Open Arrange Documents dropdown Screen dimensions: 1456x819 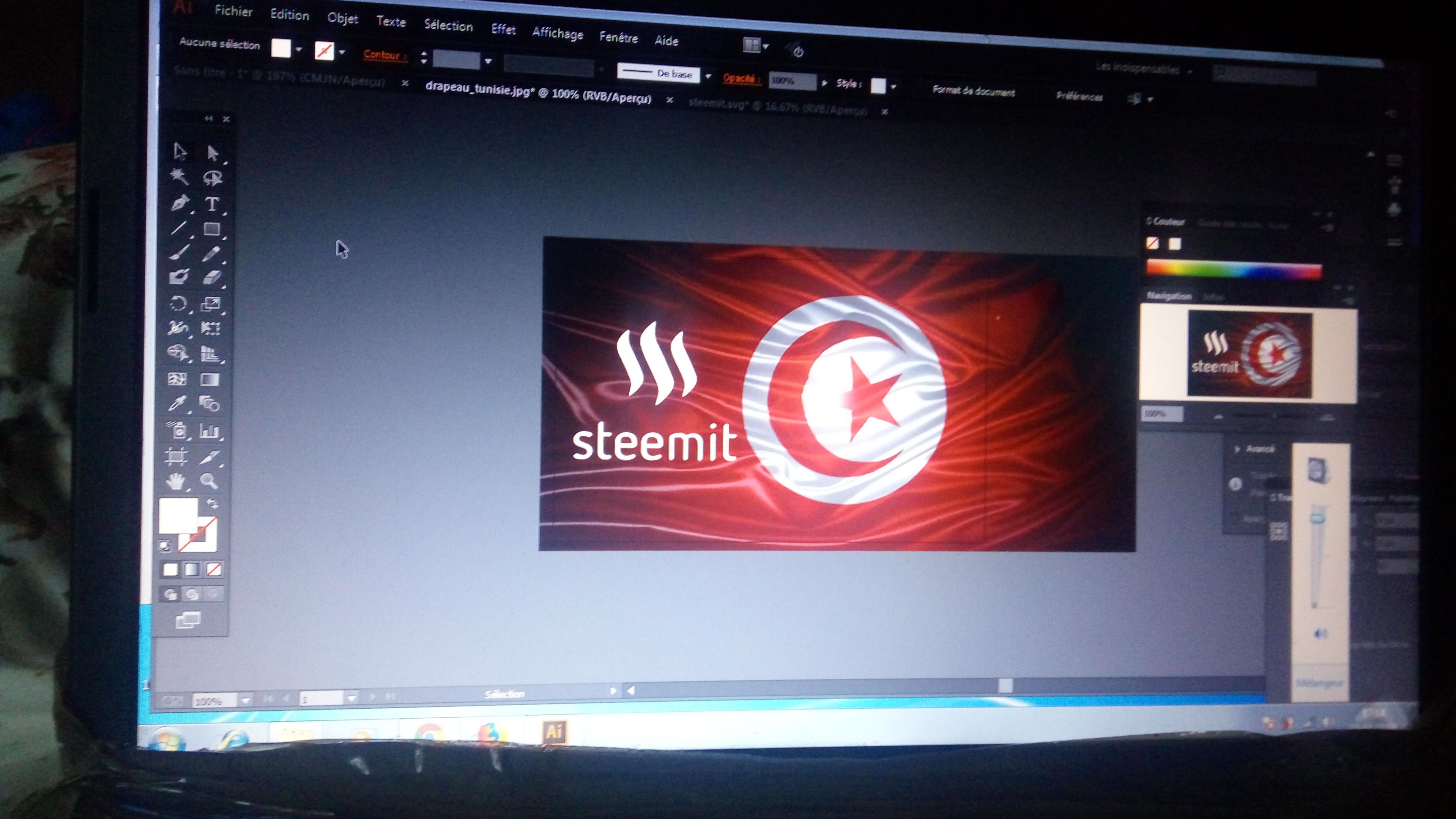tap(756, 45)
